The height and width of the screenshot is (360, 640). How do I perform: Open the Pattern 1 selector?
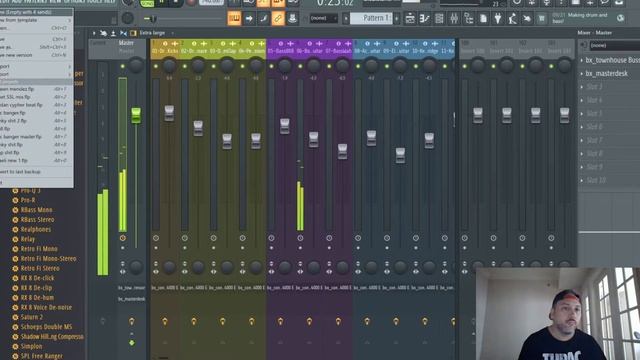(x=371, y=18)
